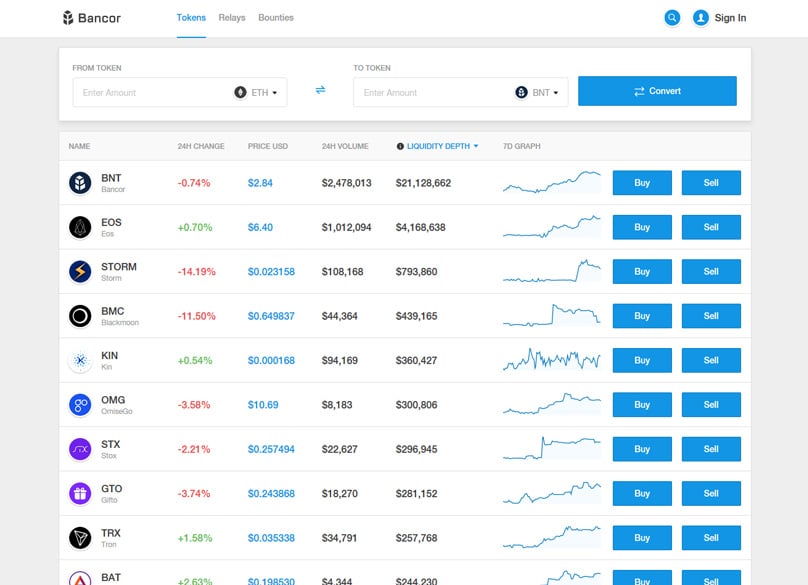This screenshot has height=585, width=808.
Task: Sell STORM token
Action: point(711,272)
